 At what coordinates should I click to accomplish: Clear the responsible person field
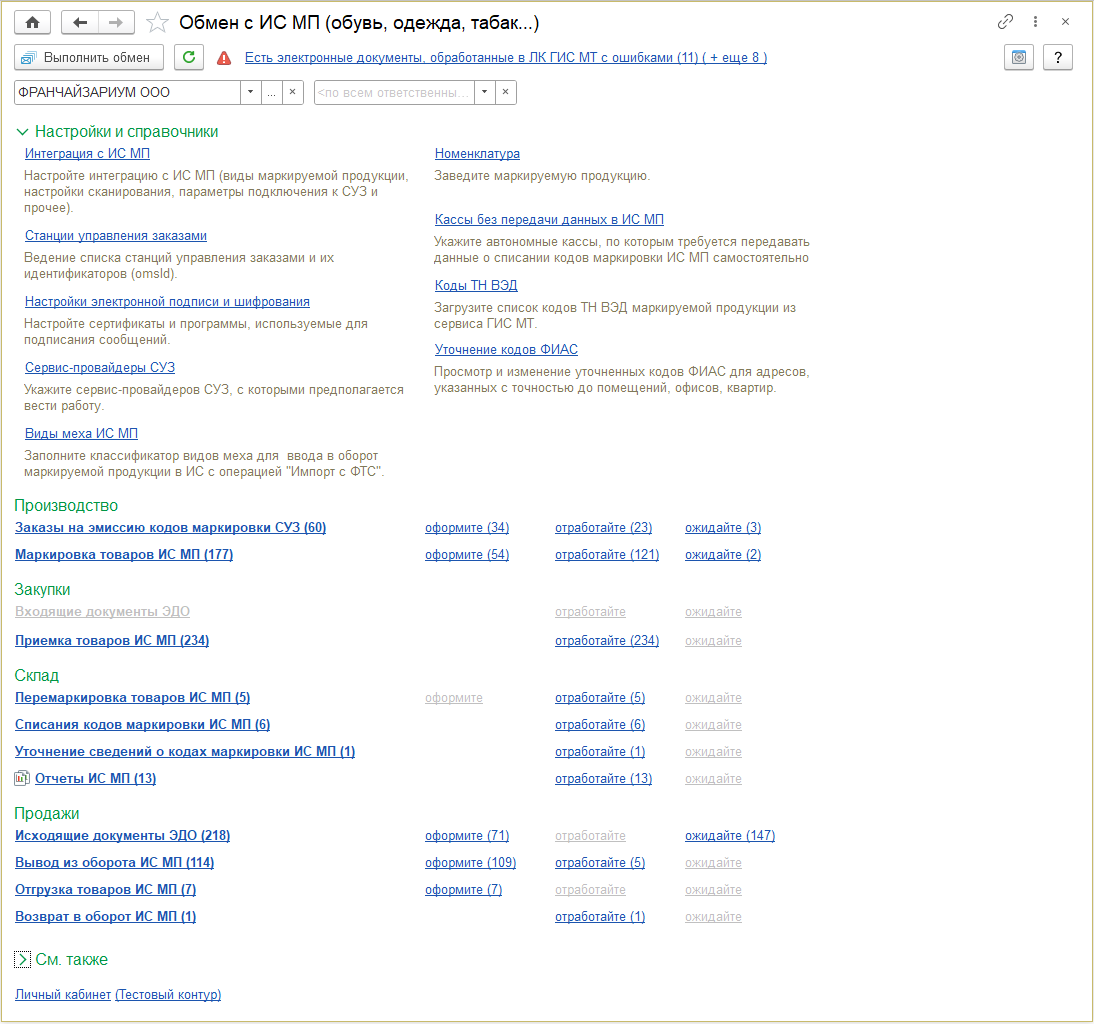pos(505,92)
